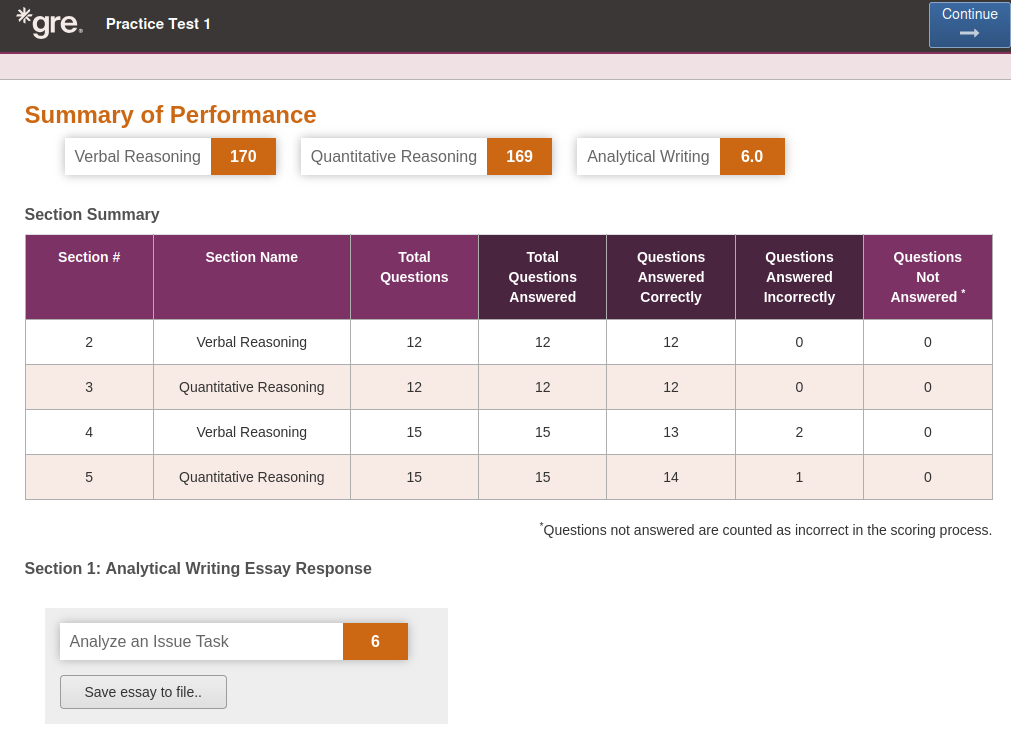
Task: Click the Continue arrow button
Action: (969, 24)
